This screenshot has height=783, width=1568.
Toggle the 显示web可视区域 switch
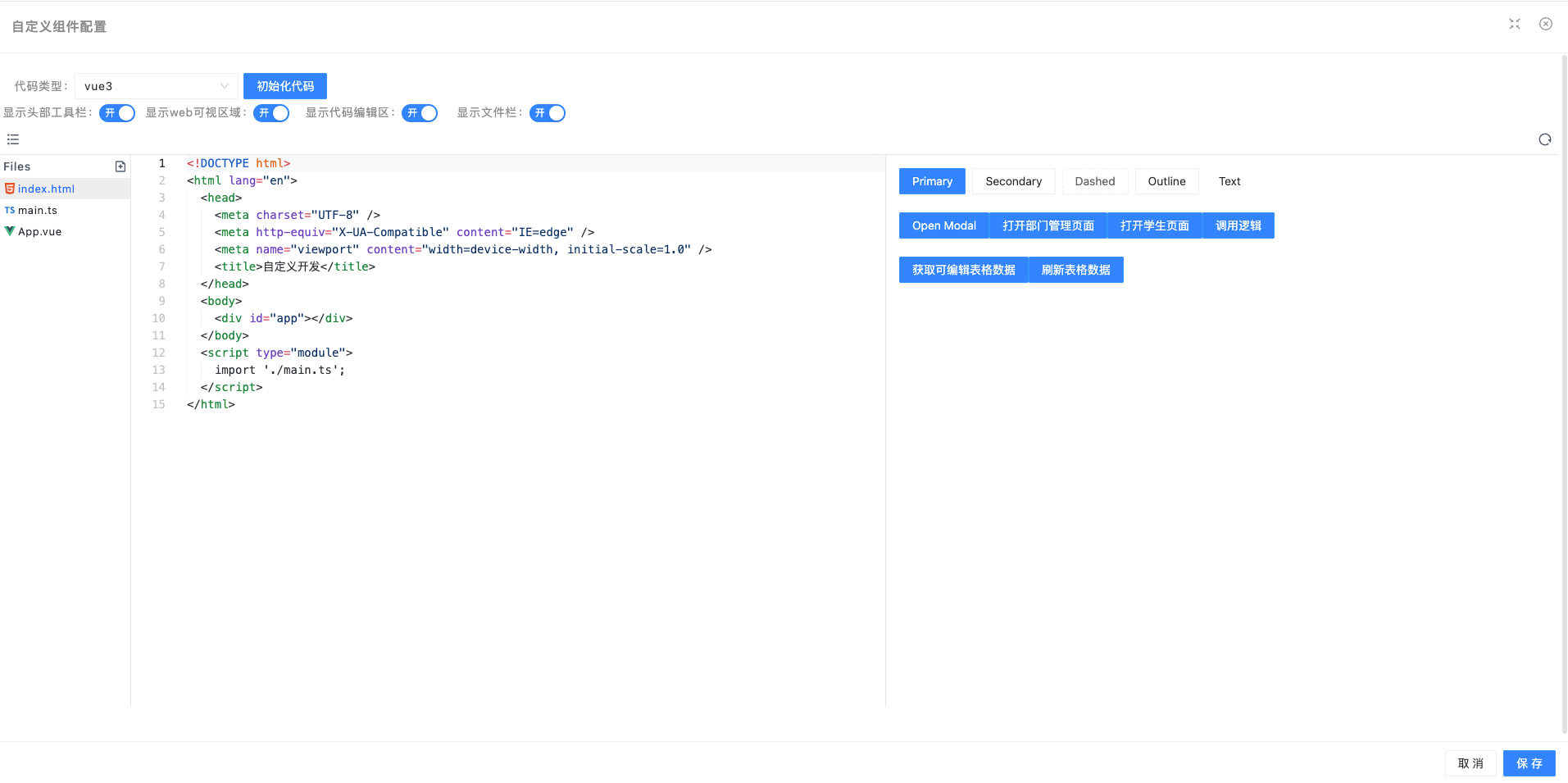coord(271,113)
